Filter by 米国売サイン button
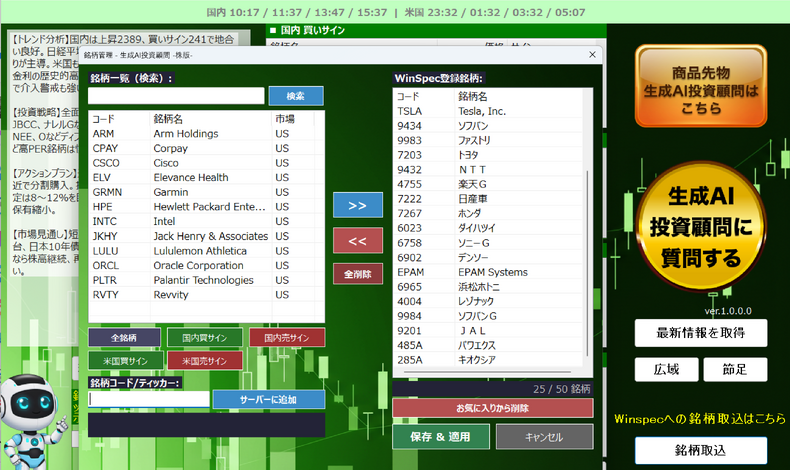Viewport: 790px width, 470px height. point(205,361)
